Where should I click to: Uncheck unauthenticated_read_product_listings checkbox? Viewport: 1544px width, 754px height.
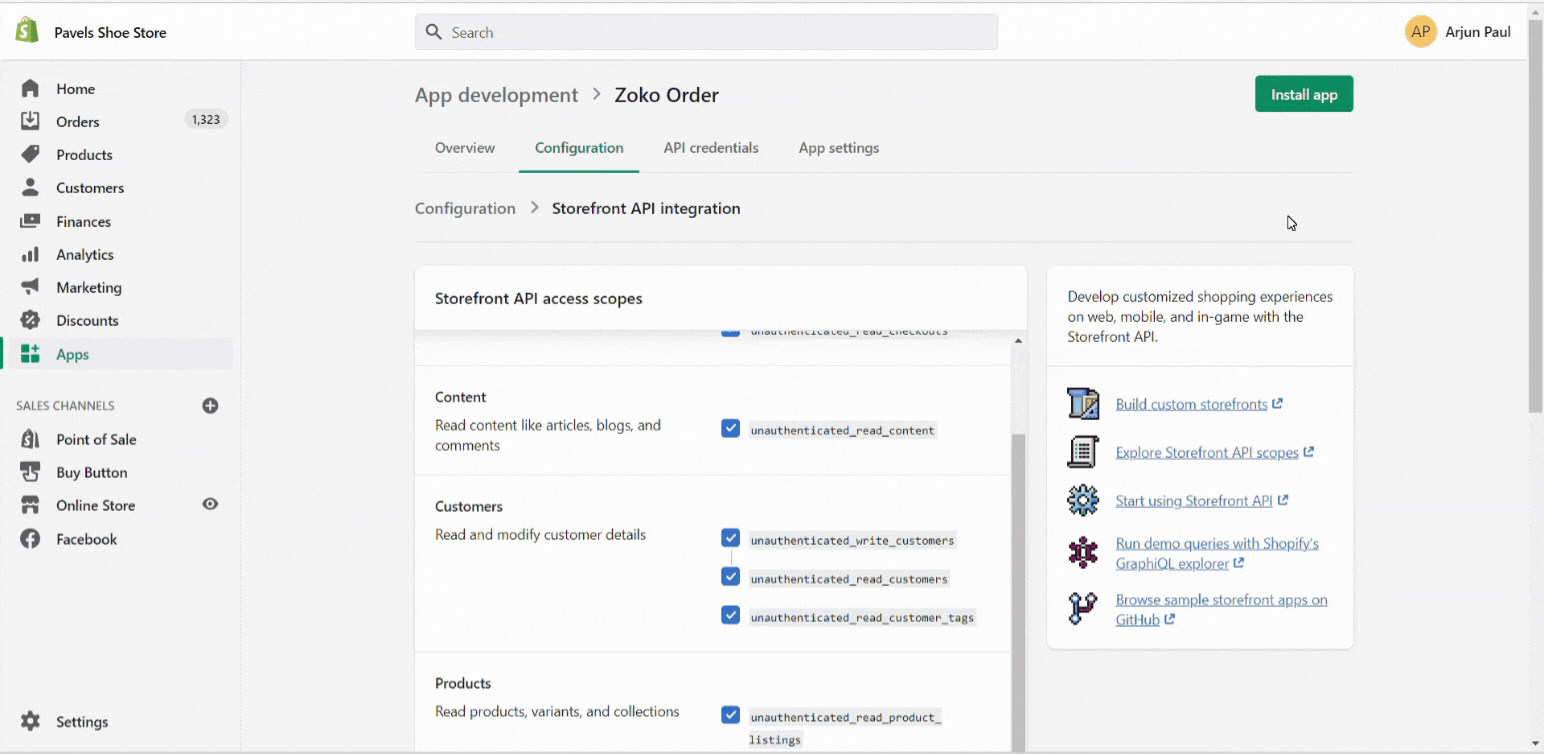click(730, 715)
